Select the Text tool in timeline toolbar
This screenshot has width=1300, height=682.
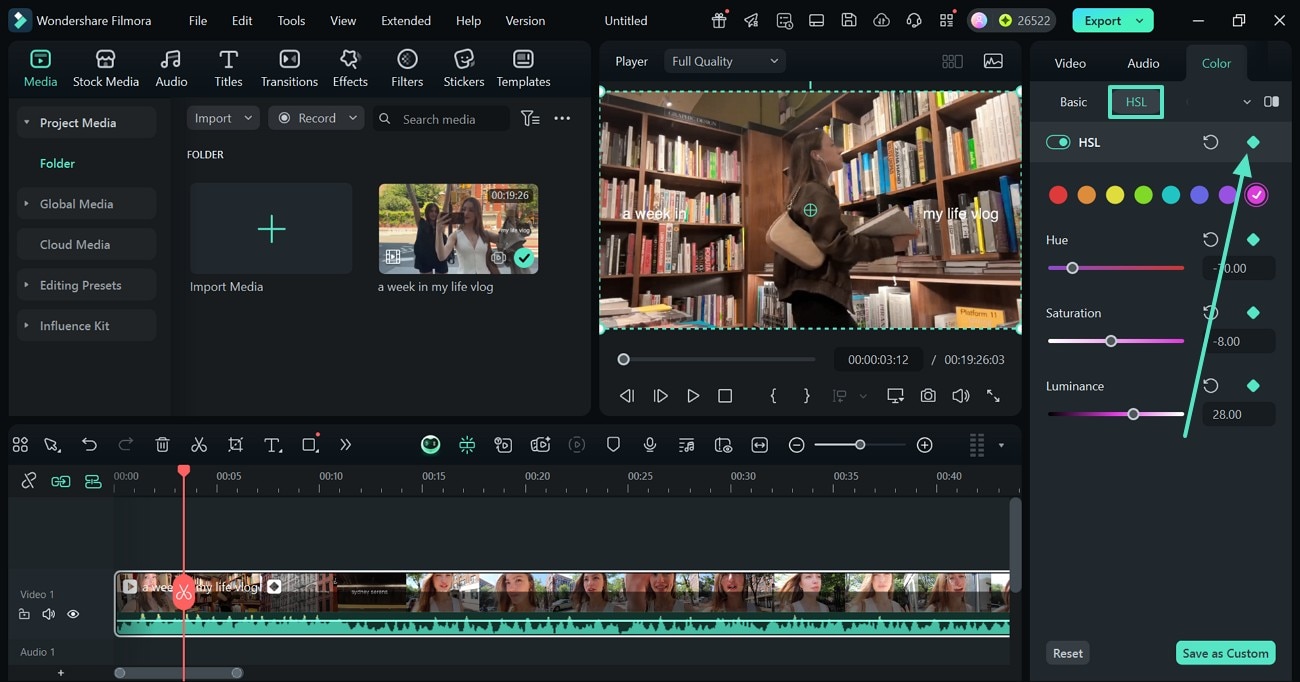pyautogui.click(x=272, y=445)
